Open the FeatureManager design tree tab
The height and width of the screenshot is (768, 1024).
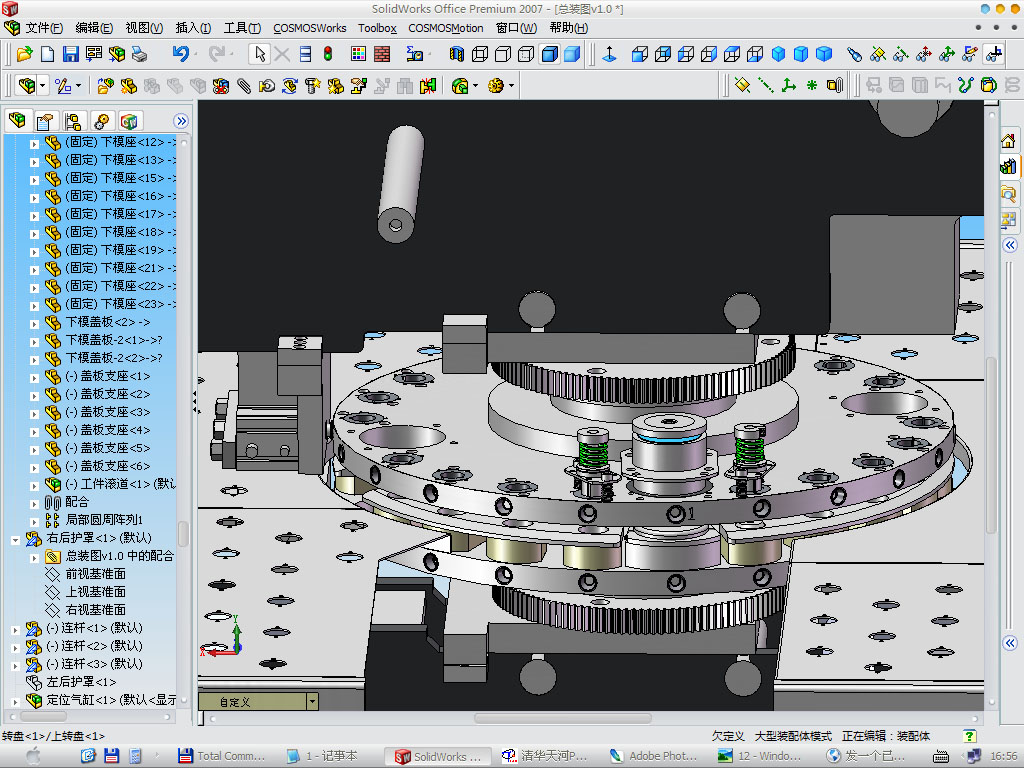(x=18, y=121)
